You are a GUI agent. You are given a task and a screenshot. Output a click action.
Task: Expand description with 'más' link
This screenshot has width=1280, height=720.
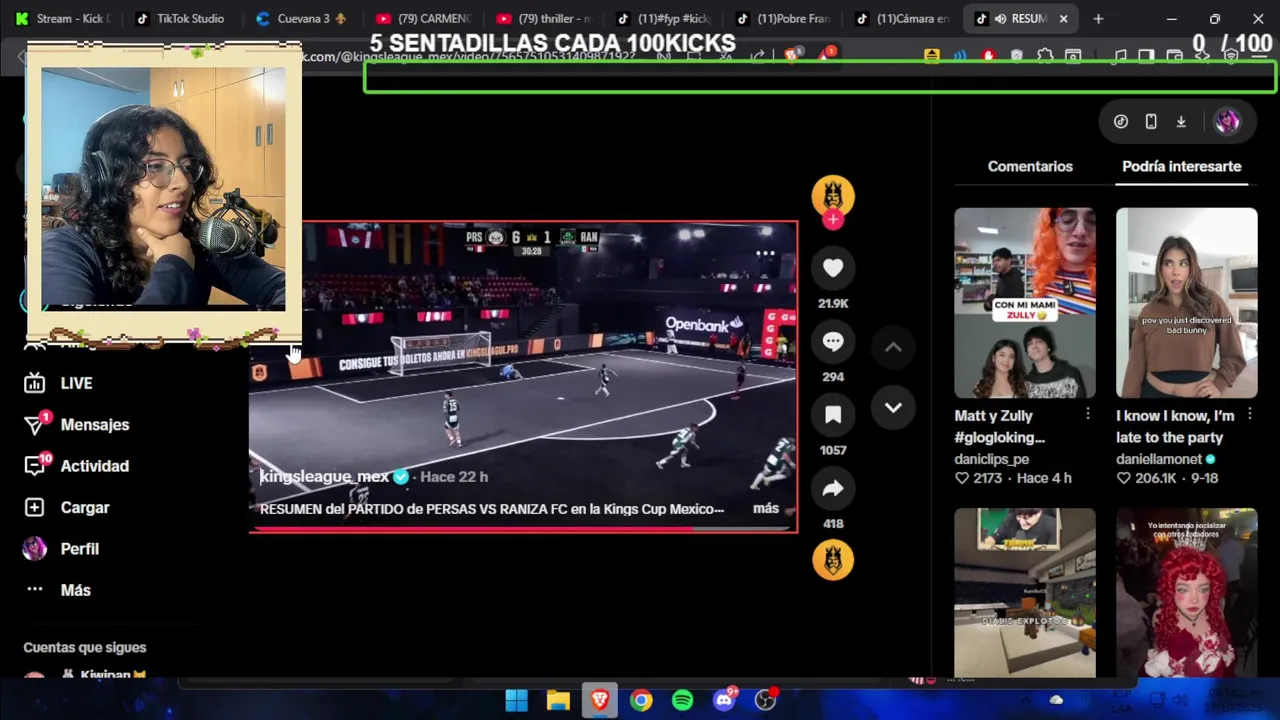tap(766, 509)
